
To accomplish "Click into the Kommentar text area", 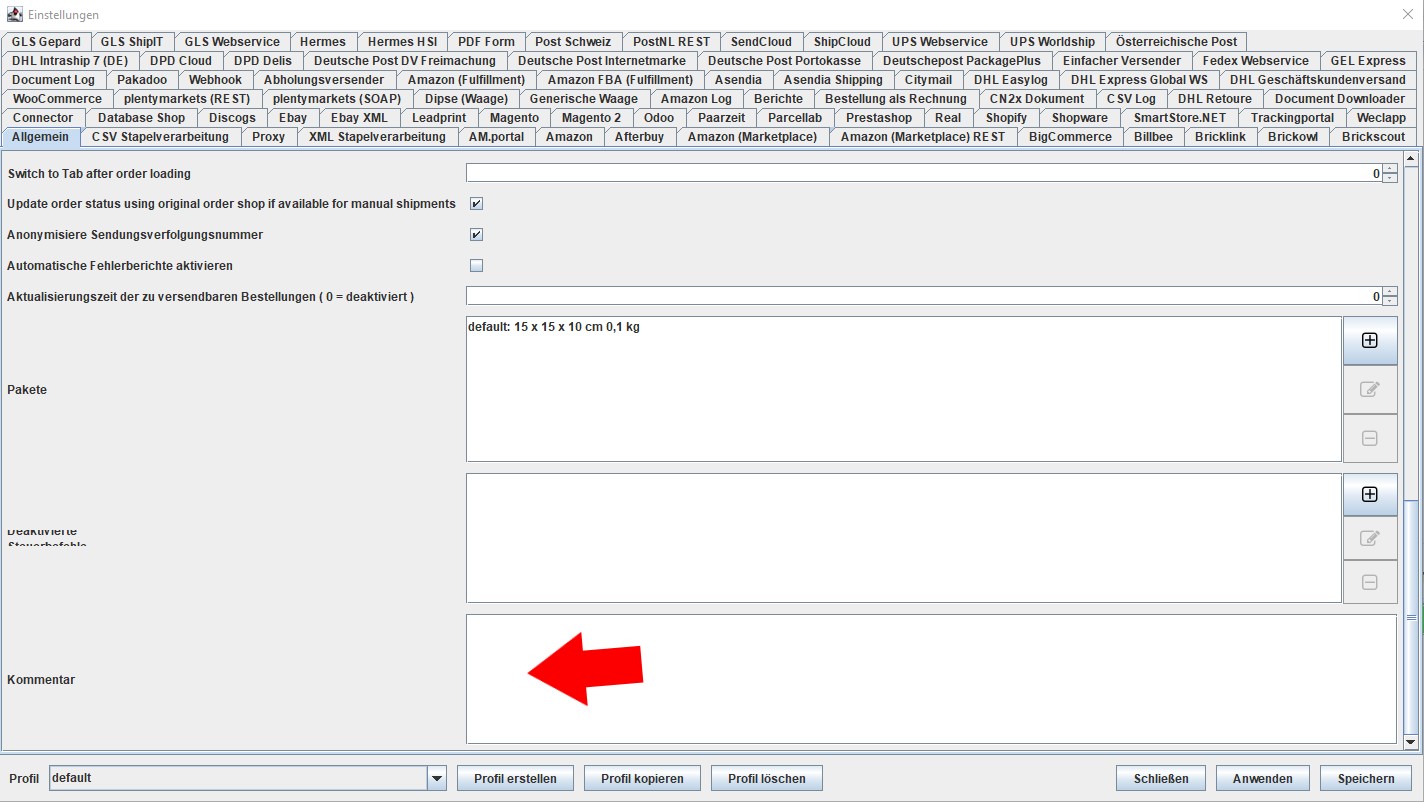I will 931,679.
